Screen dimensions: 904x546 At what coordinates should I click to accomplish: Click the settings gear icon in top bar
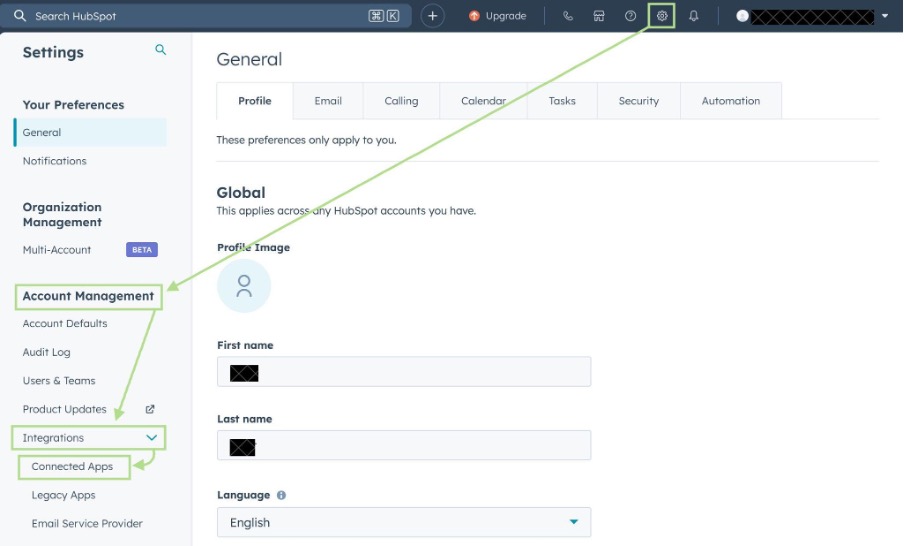tap(661, 16)
